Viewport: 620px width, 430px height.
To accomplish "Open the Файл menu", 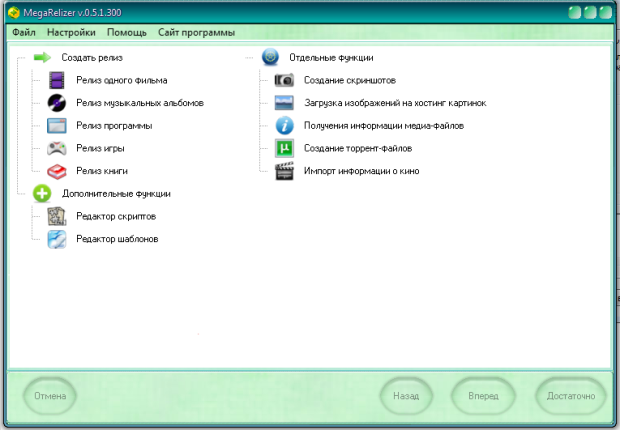I will (24, 32).
